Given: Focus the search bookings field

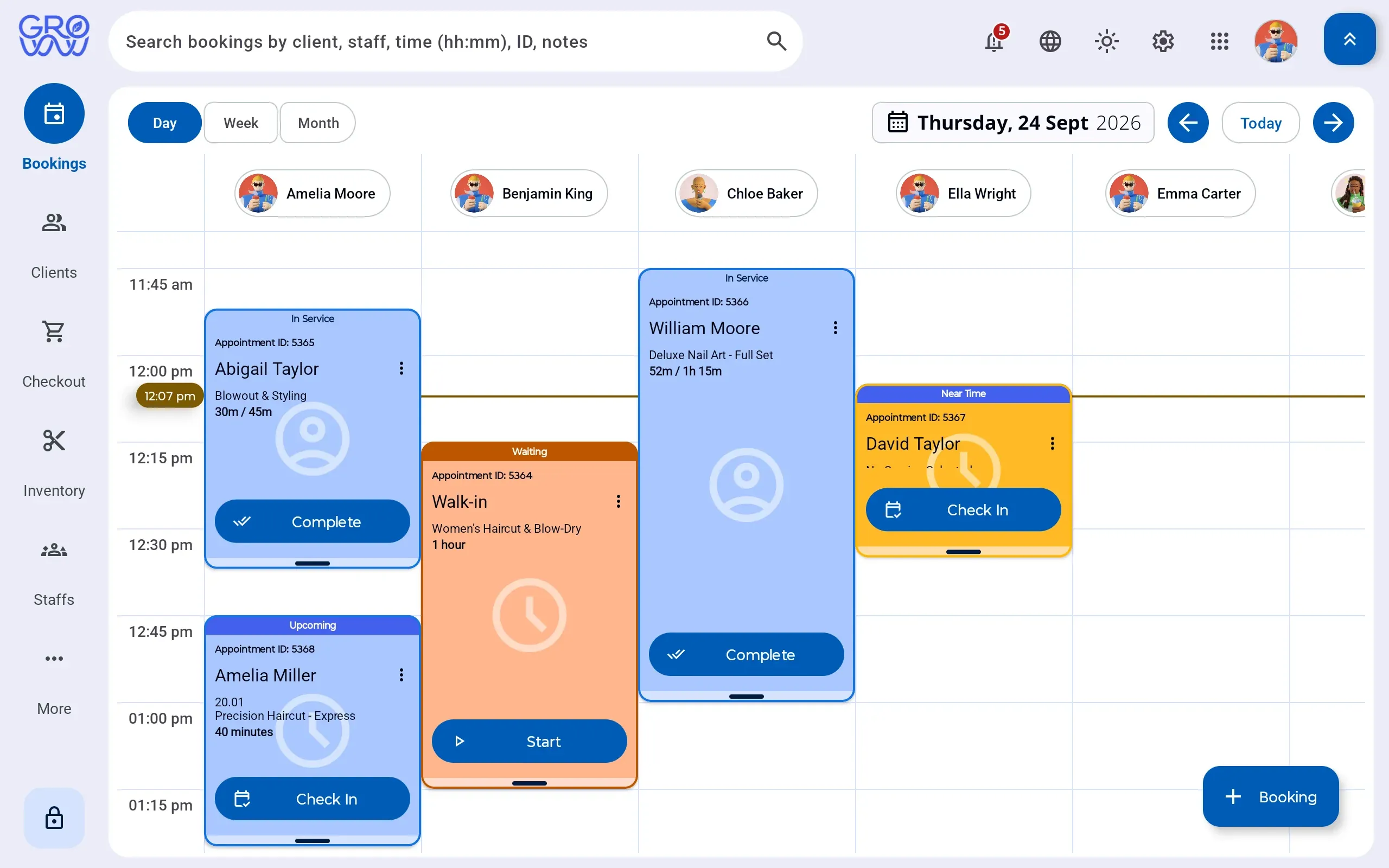Looking at the screenshot, I should pos(455,41).
